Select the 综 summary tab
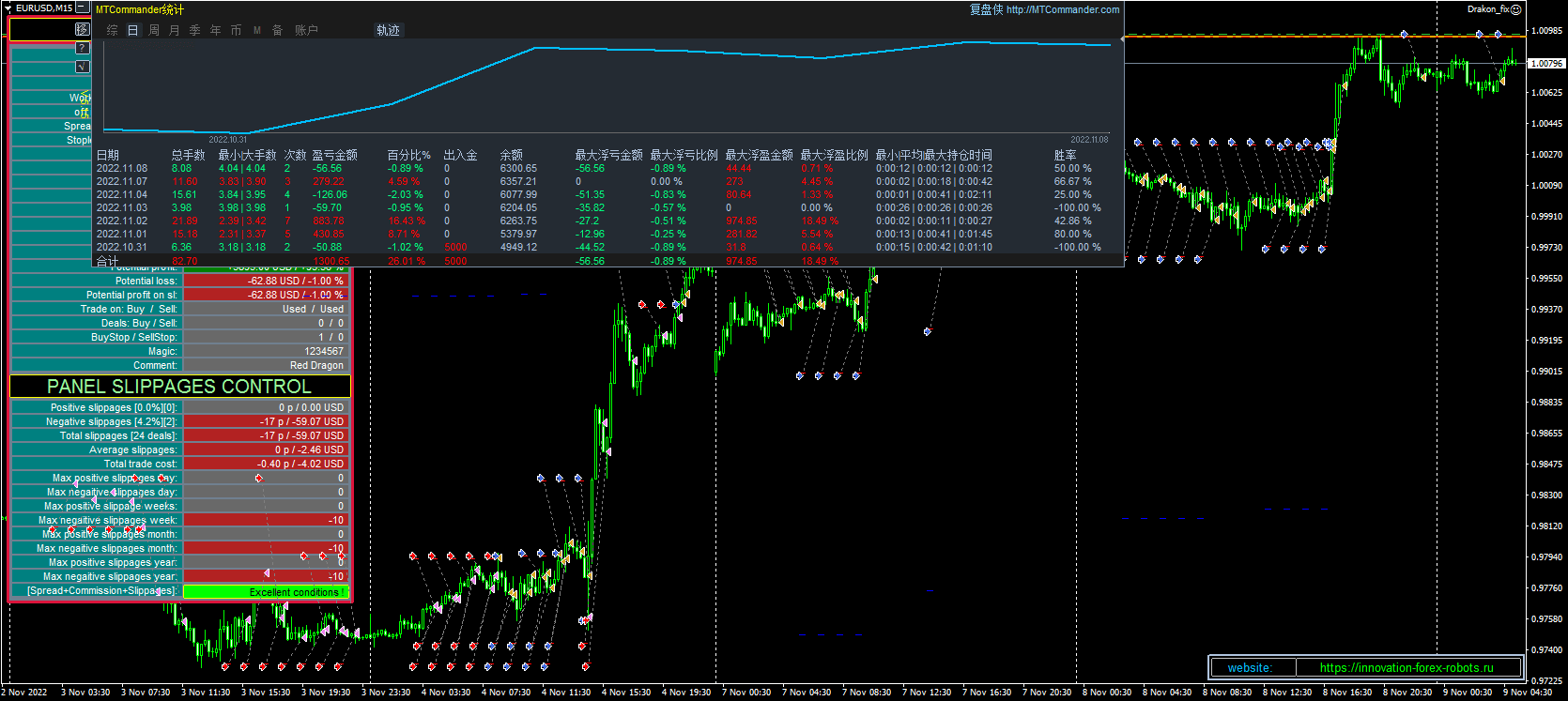Image resolution: width=1568 pixels, height=701 pixels. click(x=113, y=30)
